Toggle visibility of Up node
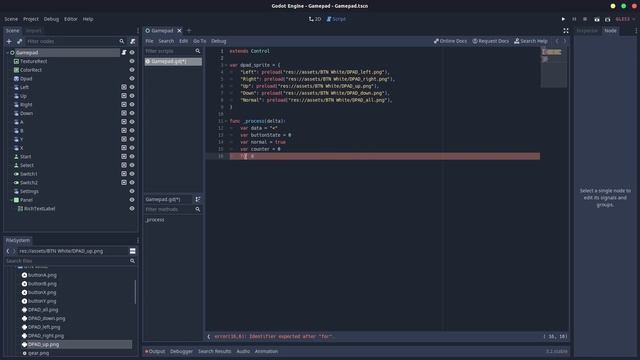Screen dimensions: 640x360 [x=132, y=96]
